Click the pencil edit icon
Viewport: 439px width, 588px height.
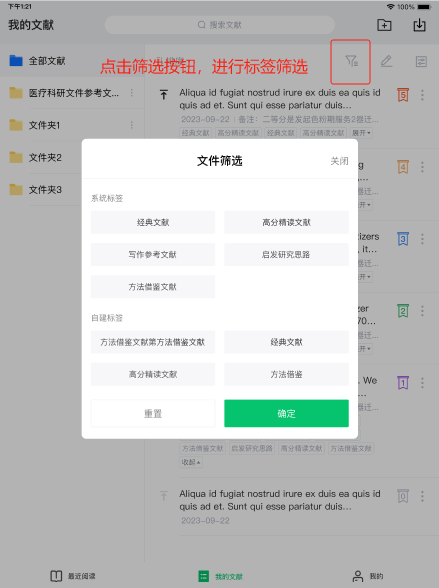(386, 61)
